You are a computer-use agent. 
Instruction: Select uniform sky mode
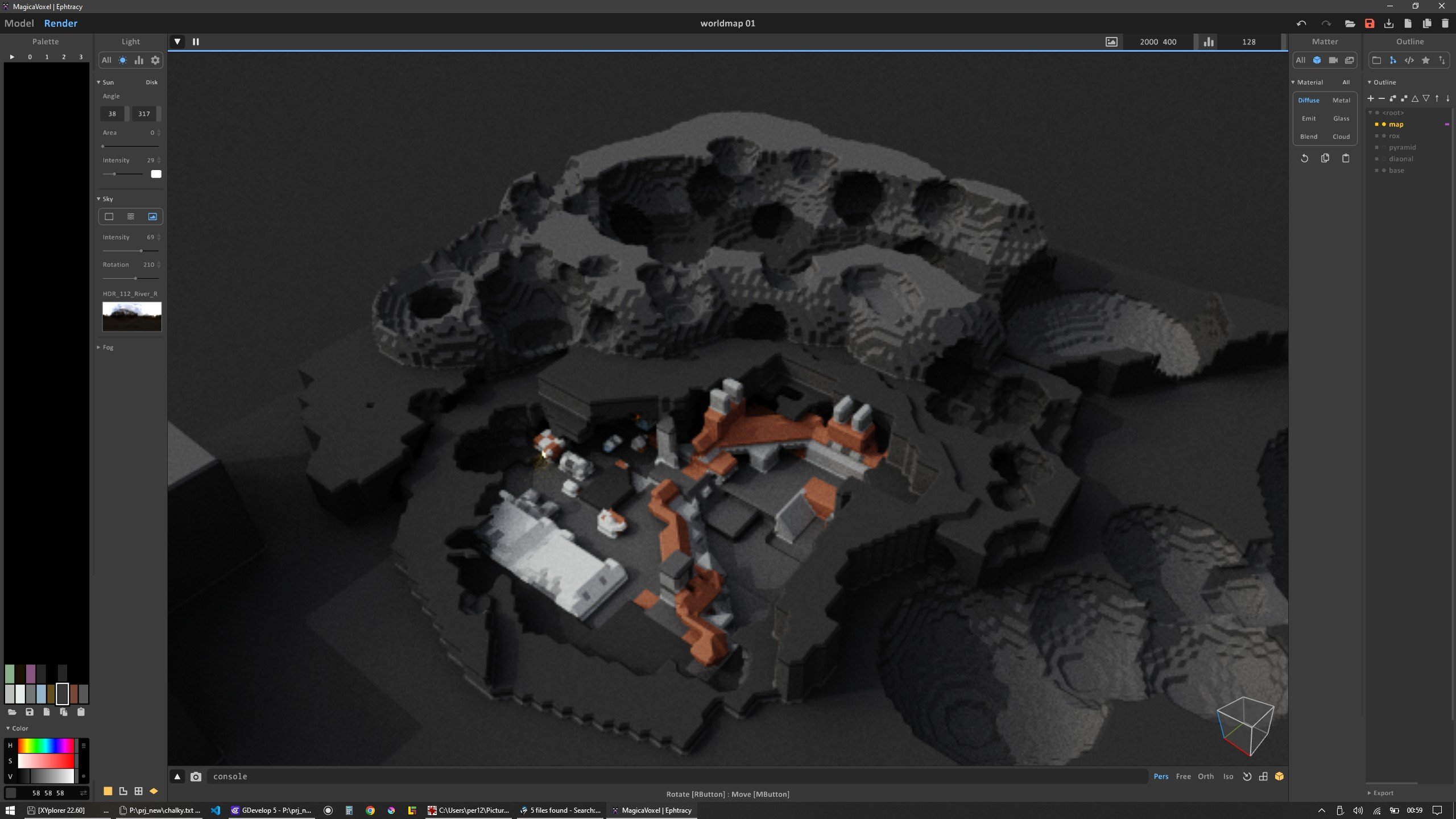(109, 216)
